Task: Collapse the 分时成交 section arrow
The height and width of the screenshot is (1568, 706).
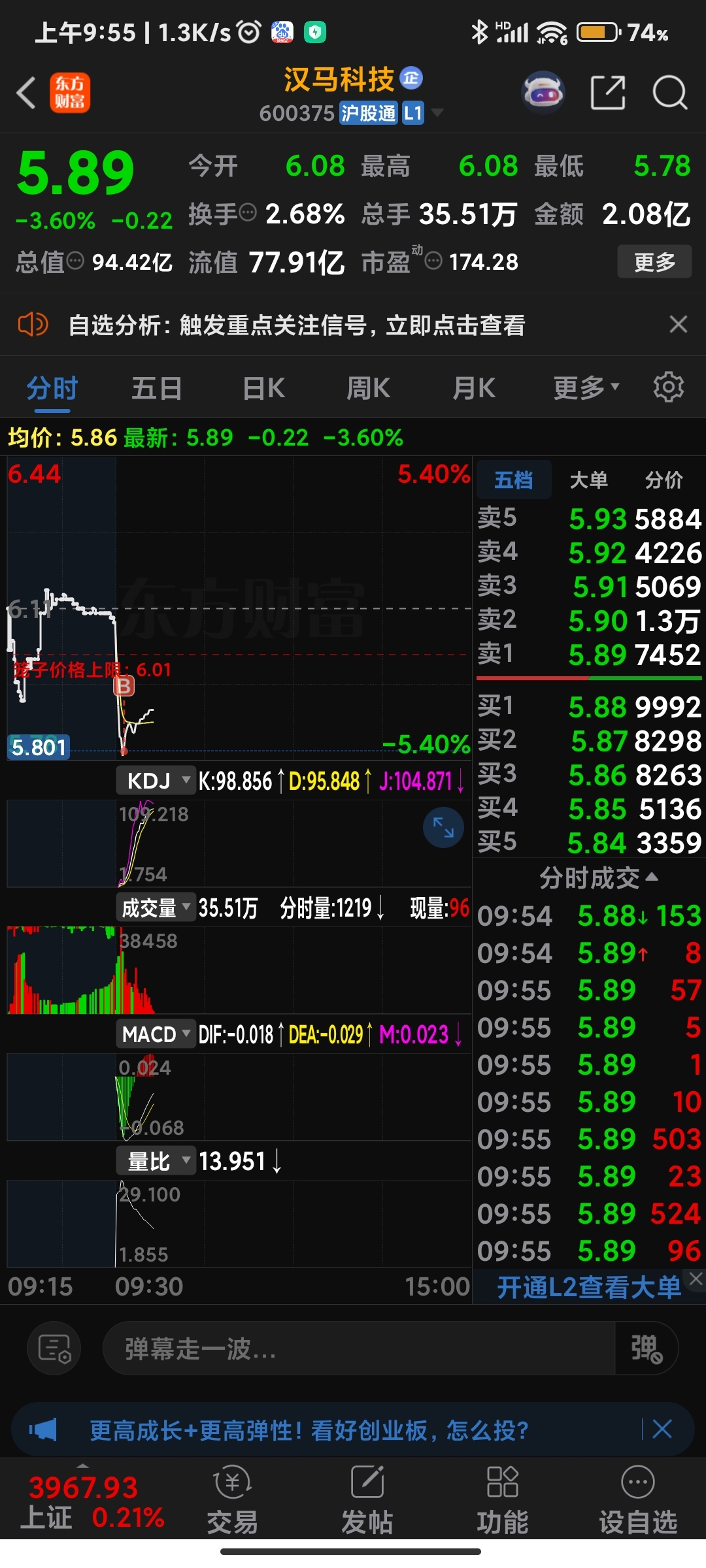Action: 652,877
